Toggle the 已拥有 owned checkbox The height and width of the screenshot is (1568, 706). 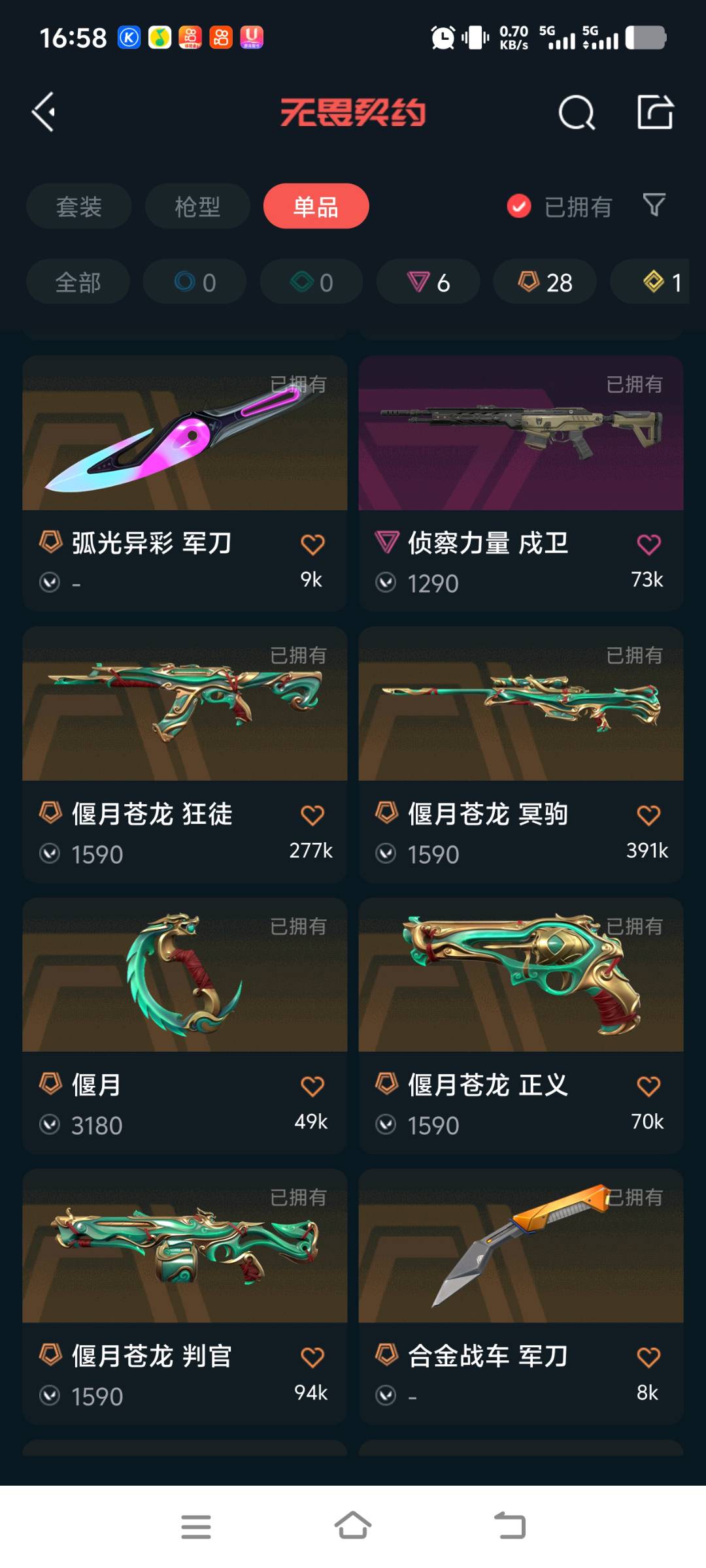coord(519,206)
